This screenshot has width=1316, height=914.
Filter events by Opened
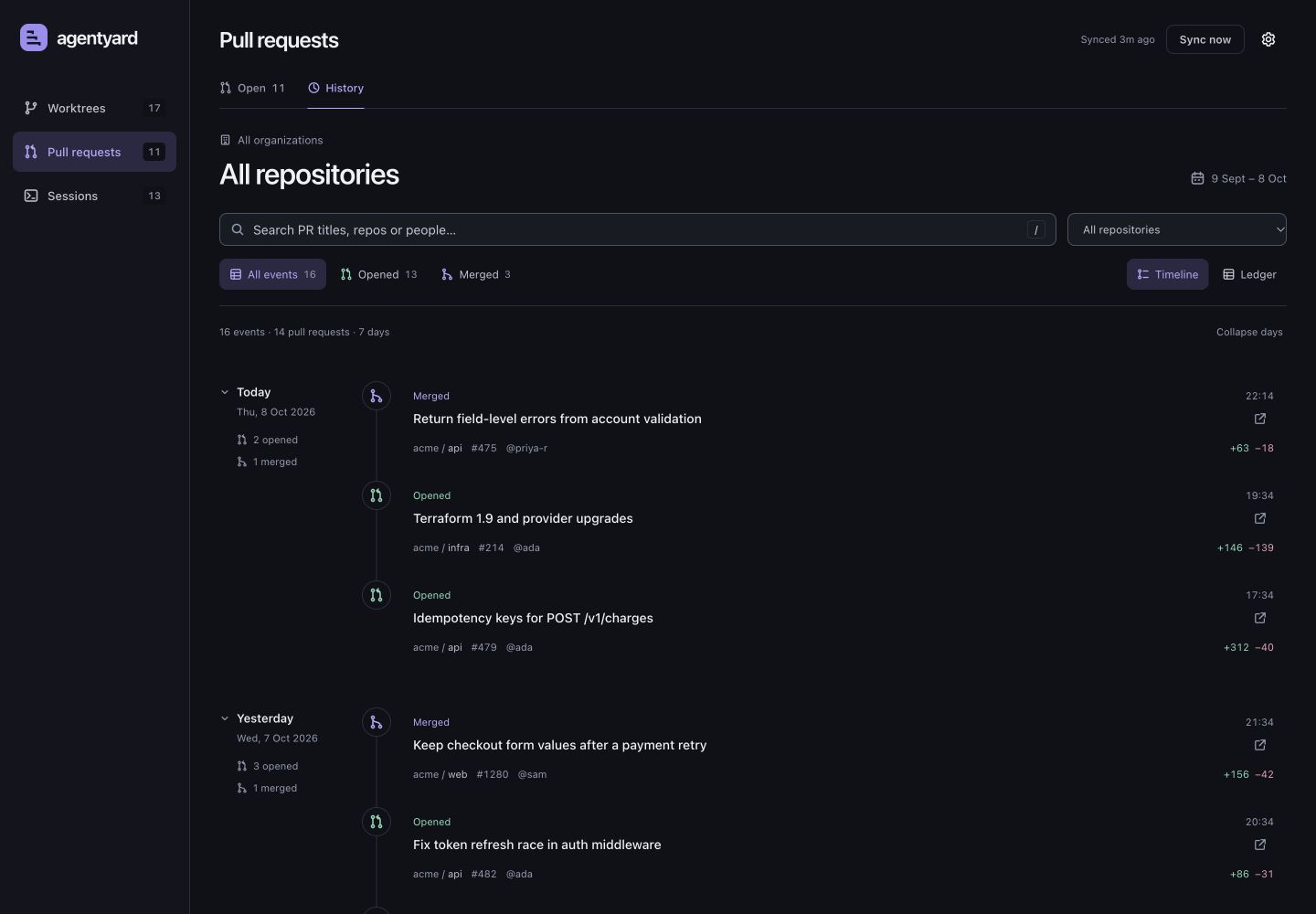[378, 274]
